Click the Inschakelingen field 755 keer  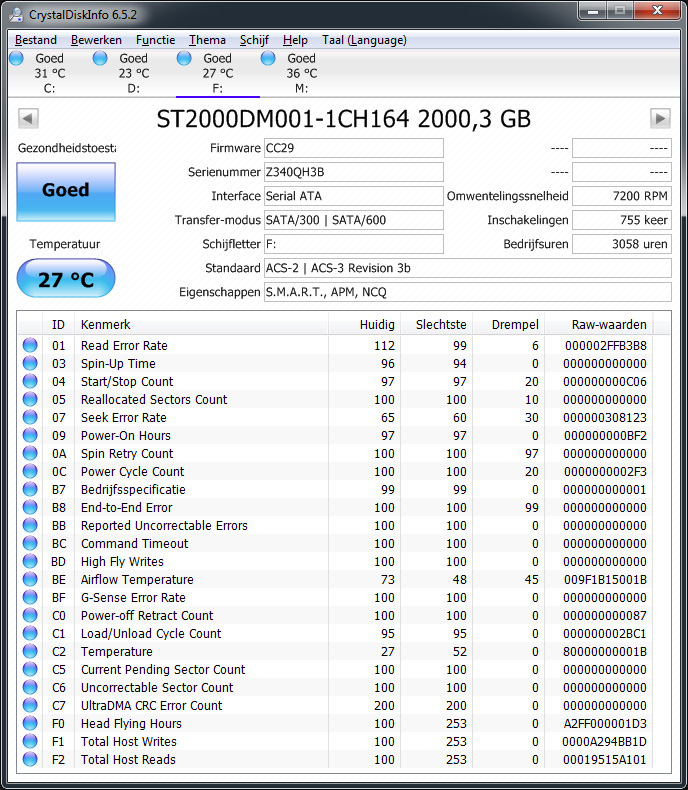pyautogui.click(x=622, y=220)
